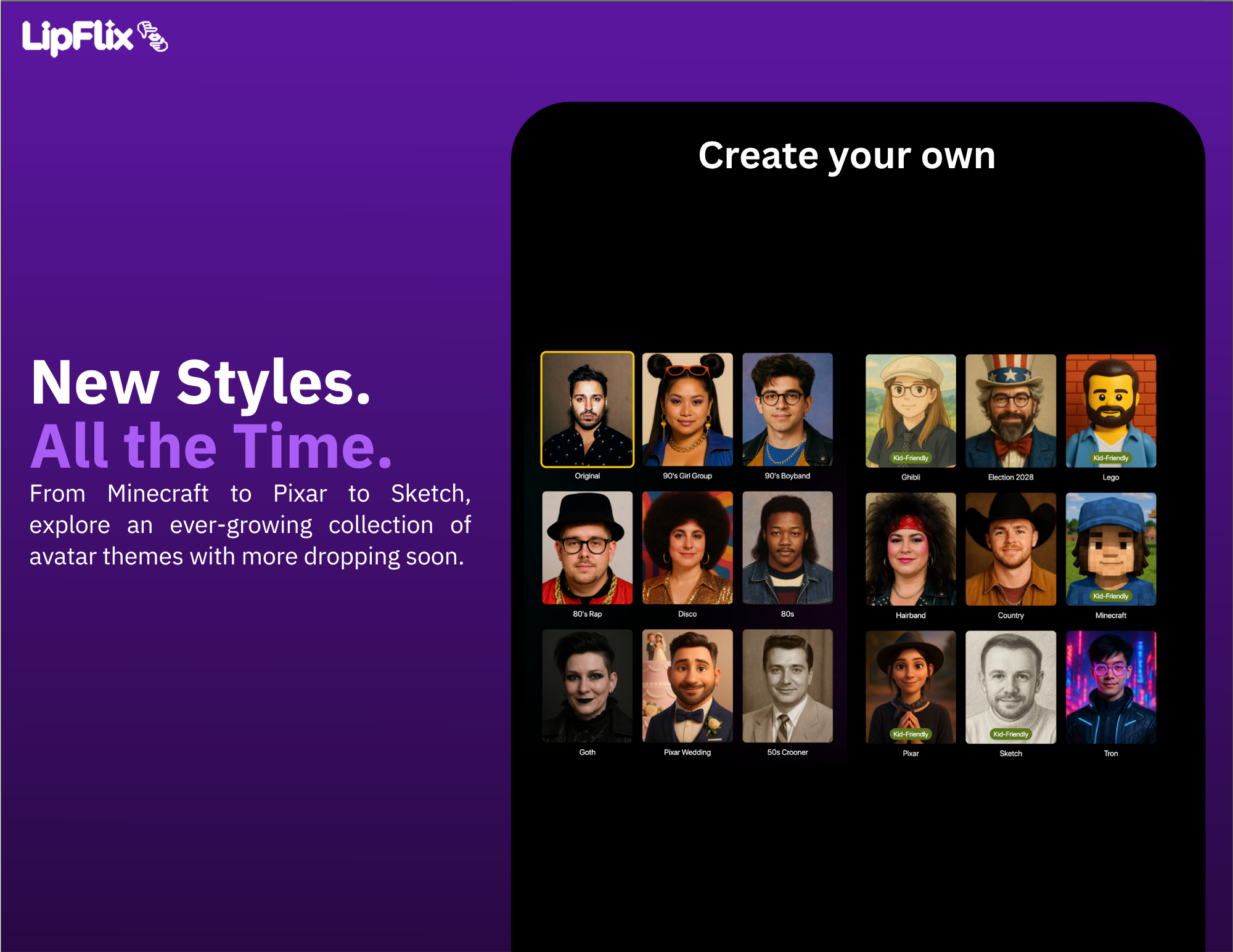
Task: Choose the Disco avatar style
Action: pyautogui.click(x=687, y=548)
